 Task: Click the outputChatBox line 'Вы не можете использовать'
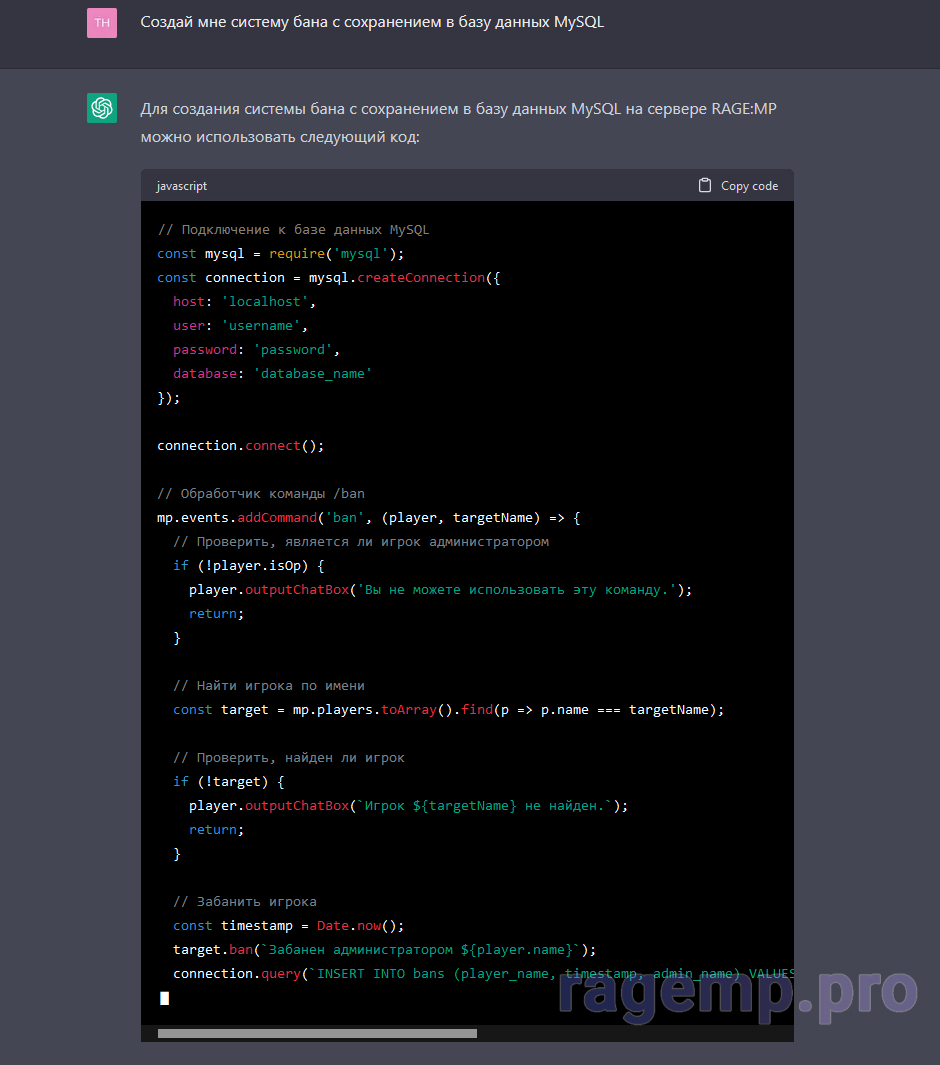[440, 590]
